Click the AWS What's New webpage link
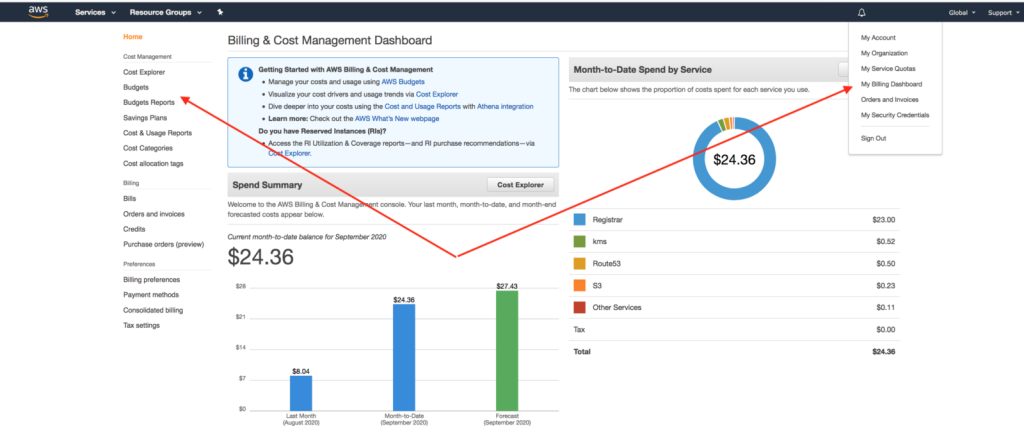The height and width of the screenshot is (440, 1024). point(397,119)
